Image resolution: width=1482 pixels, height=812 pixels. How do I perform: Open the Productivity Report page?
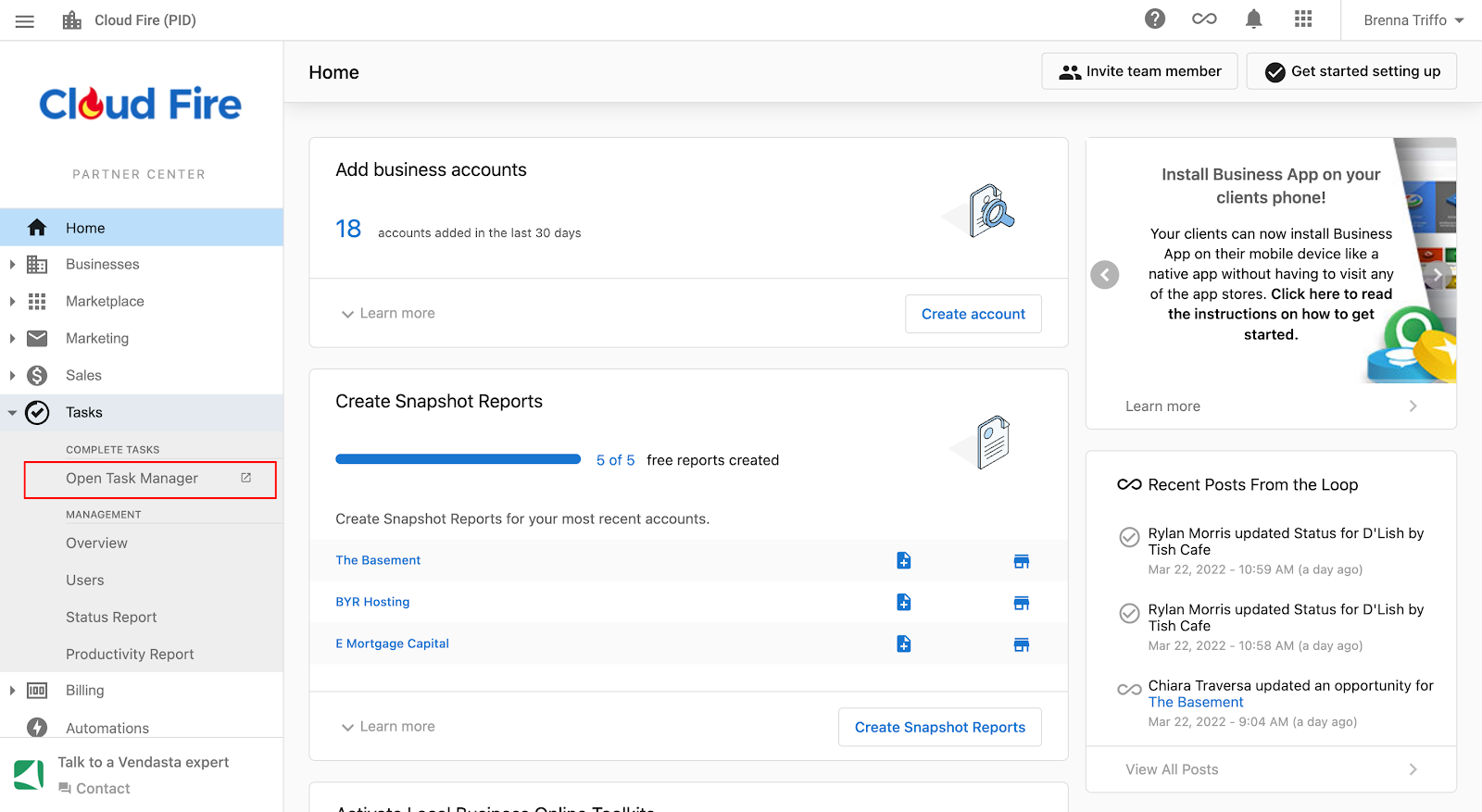130,655
